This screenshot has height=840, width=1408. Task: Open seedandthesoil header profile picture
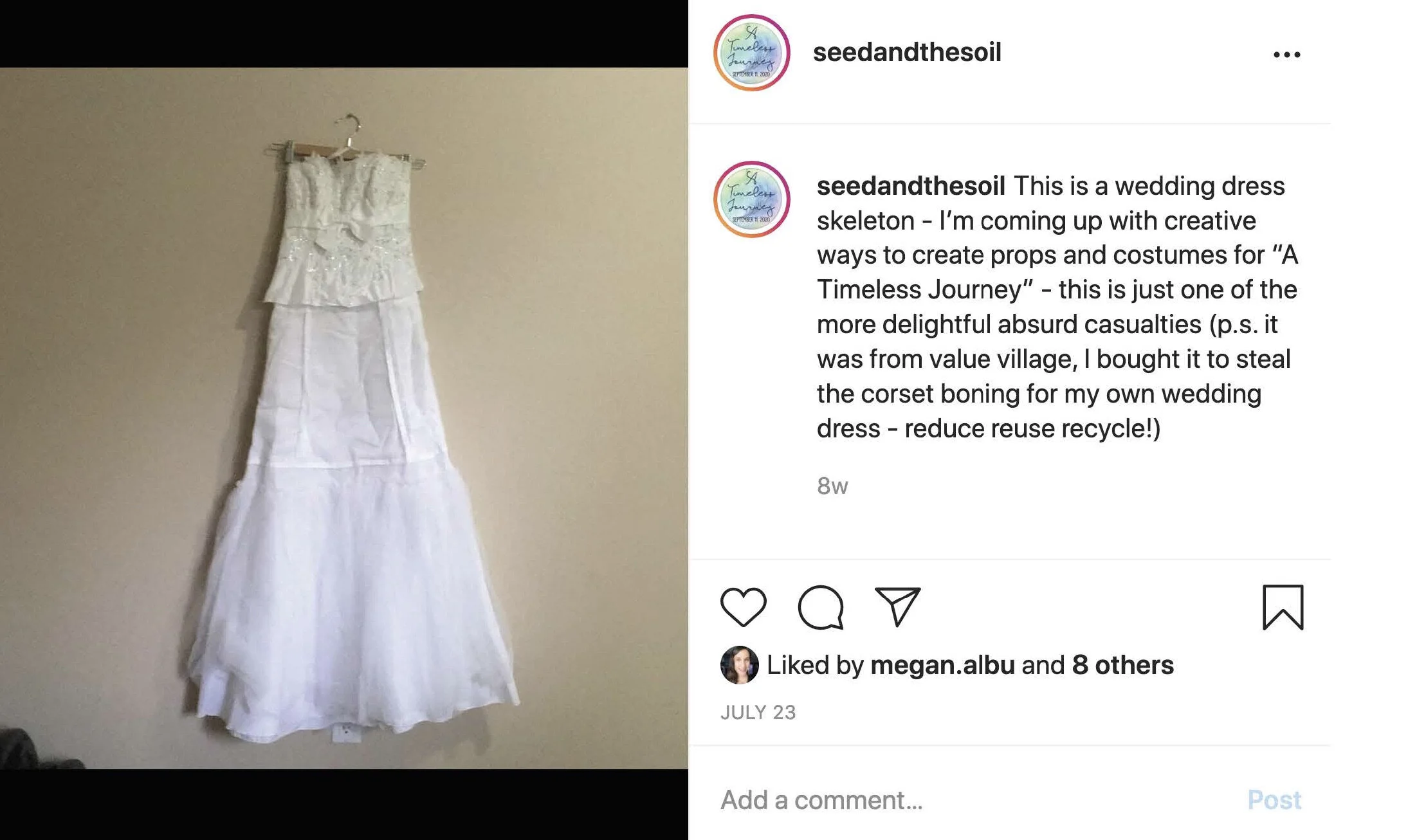(x=751, y=53)
